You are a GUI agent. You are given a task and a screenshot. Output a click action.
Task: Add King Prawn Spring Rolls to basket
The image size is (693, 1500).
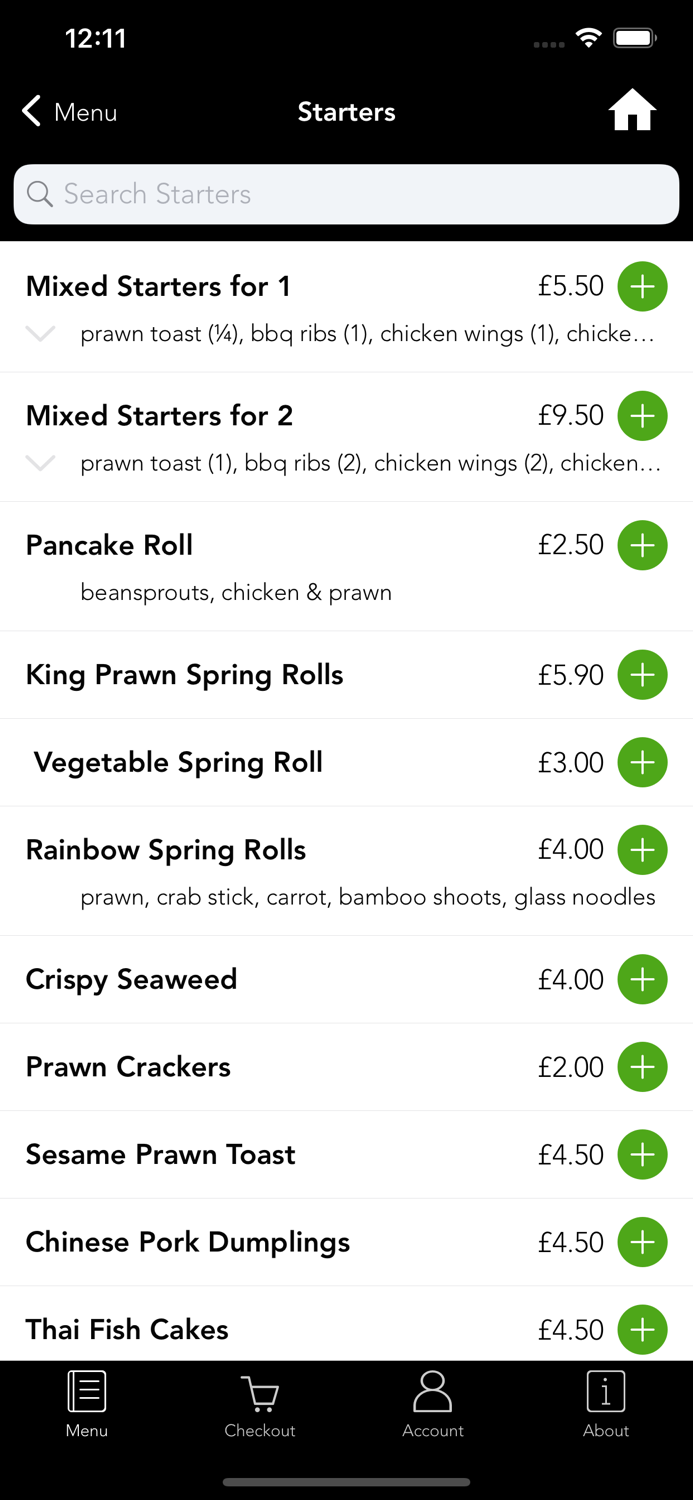(x=642, y=675)
